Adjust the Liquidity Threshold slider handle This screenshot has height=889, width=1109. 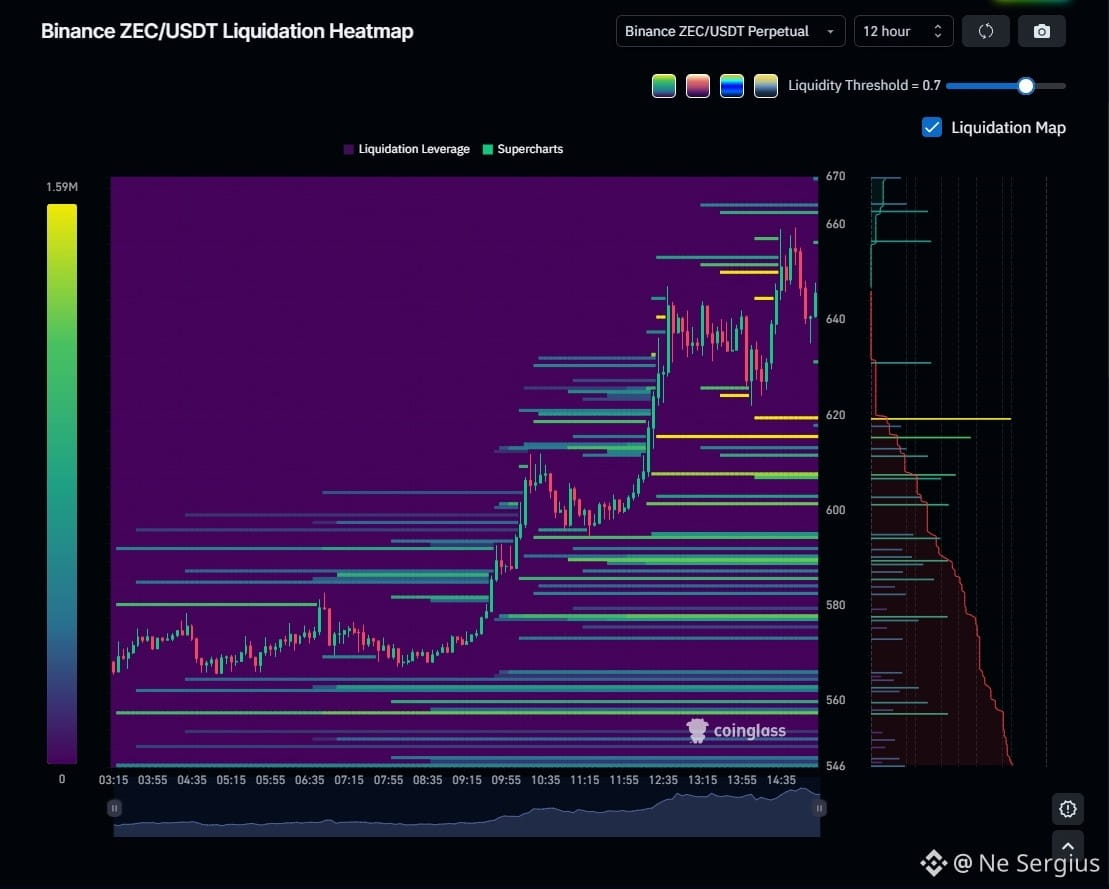1026,86
